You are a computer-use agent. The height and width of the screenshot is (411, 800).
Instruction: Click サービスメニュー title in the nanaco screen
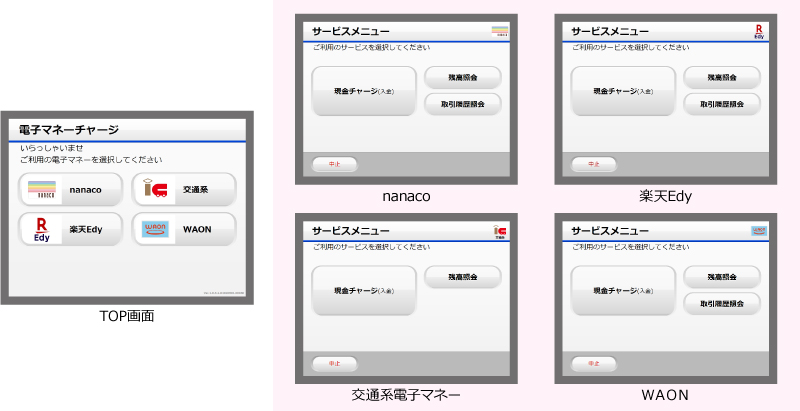pyautogui.click(x=351, y=32)
